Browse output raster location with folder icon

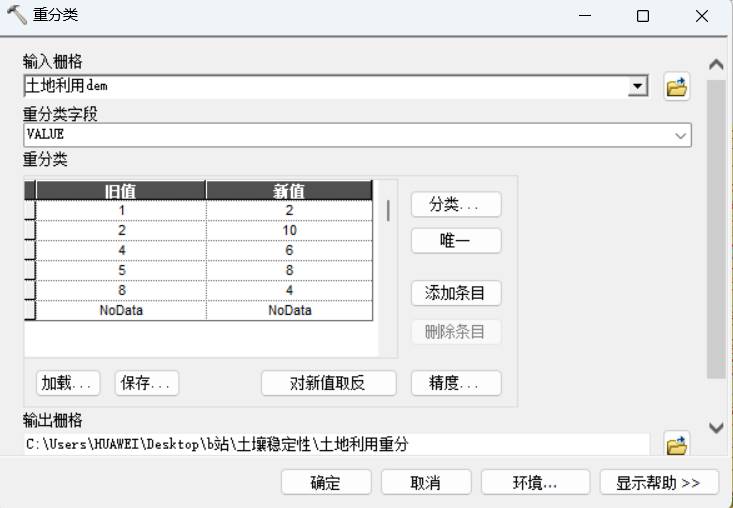pos(677,444)
